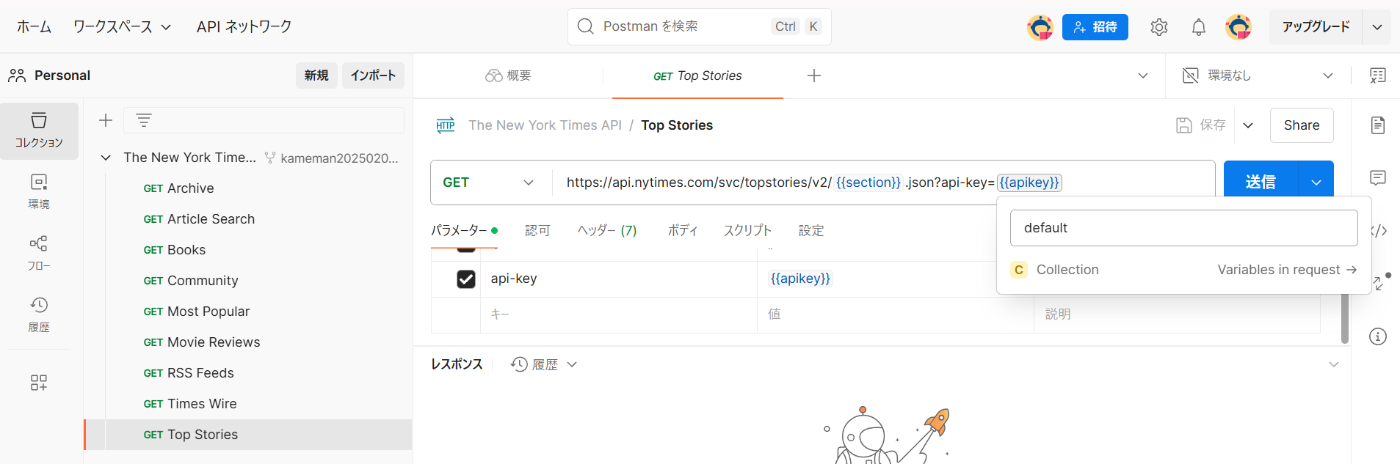This screenshot has height=464, width=1400.
Task: Open the code snippet icon in right sidebar
Action: tap(1380, 230)
